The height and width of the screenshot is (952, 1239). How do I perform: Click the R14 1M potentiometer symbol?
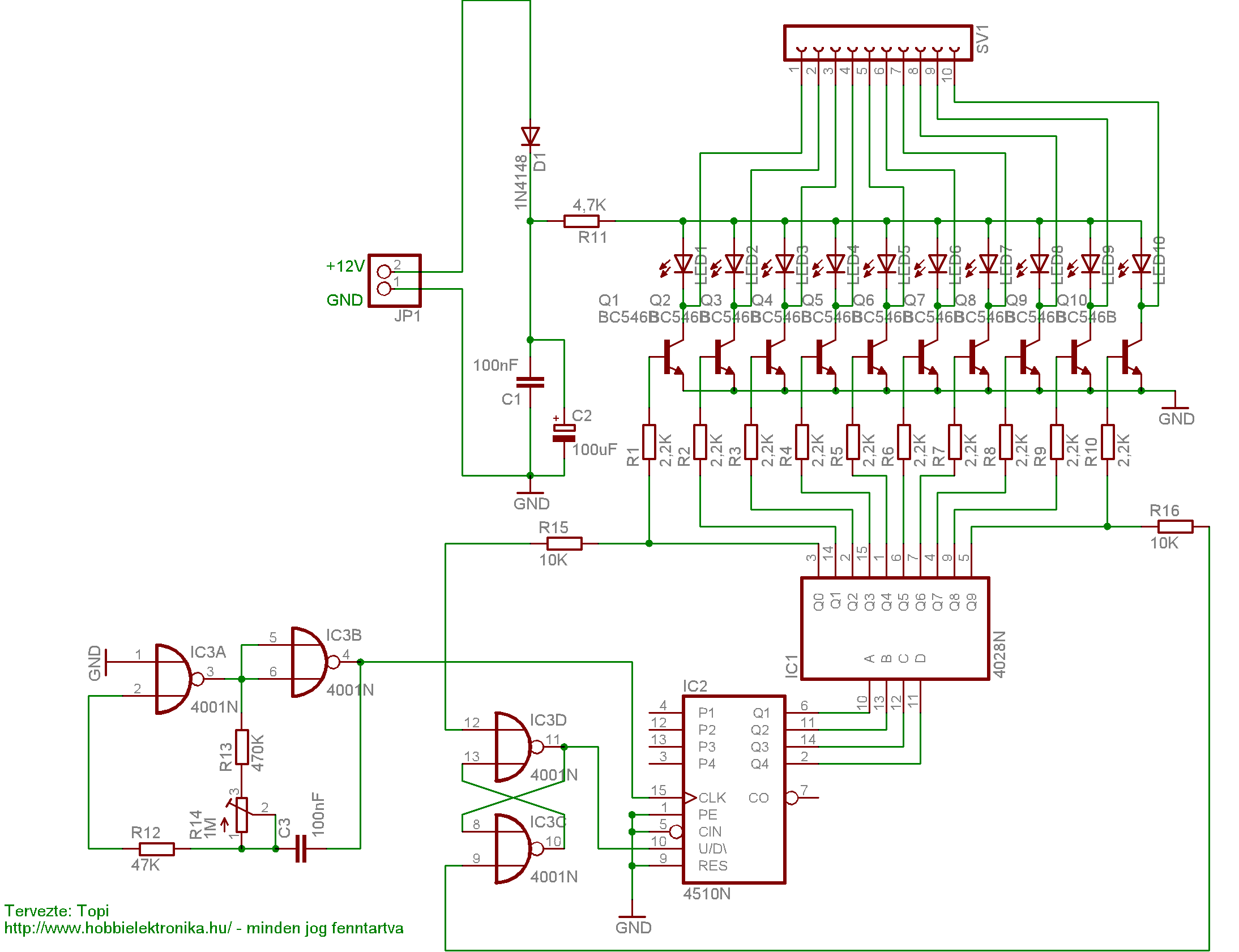pos(242,814)
